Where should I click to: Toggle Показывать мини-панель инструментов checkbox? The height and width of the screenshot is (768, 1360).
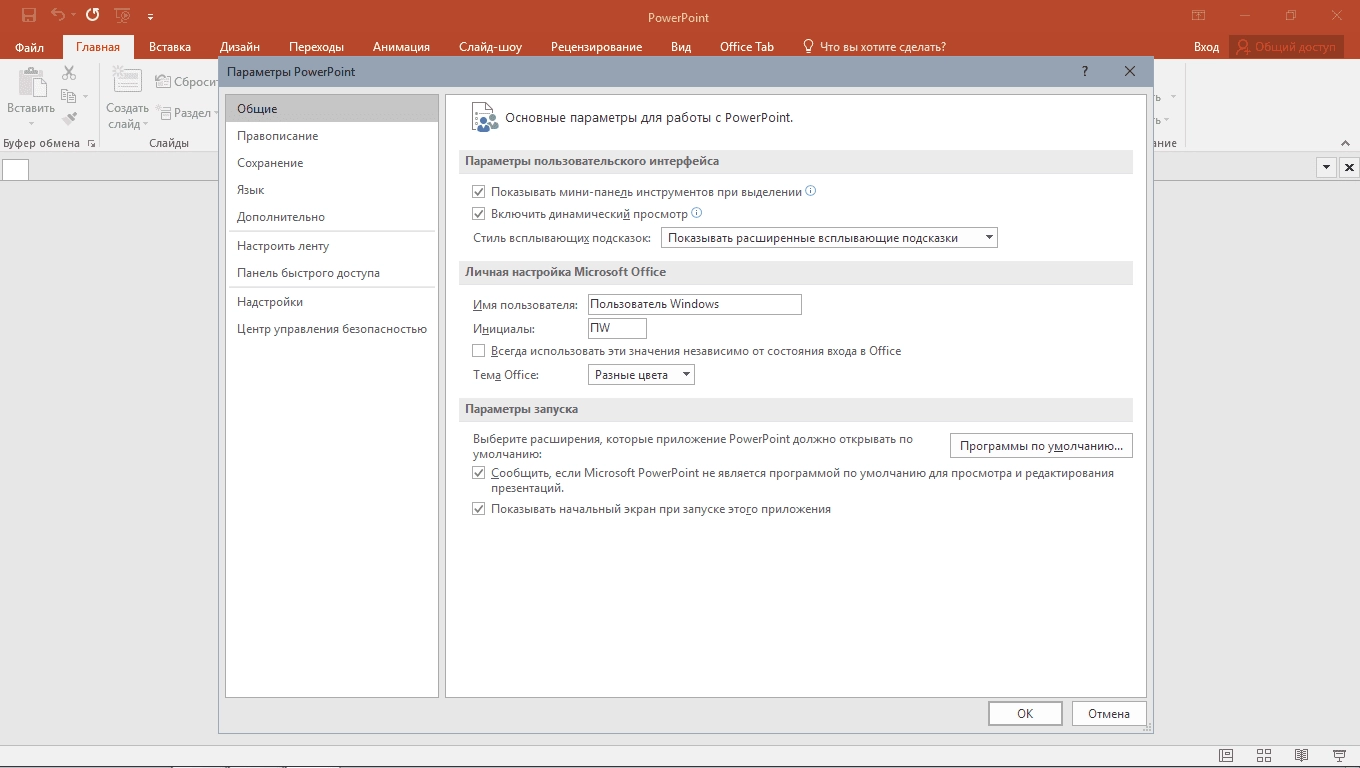tap(479, 191)
